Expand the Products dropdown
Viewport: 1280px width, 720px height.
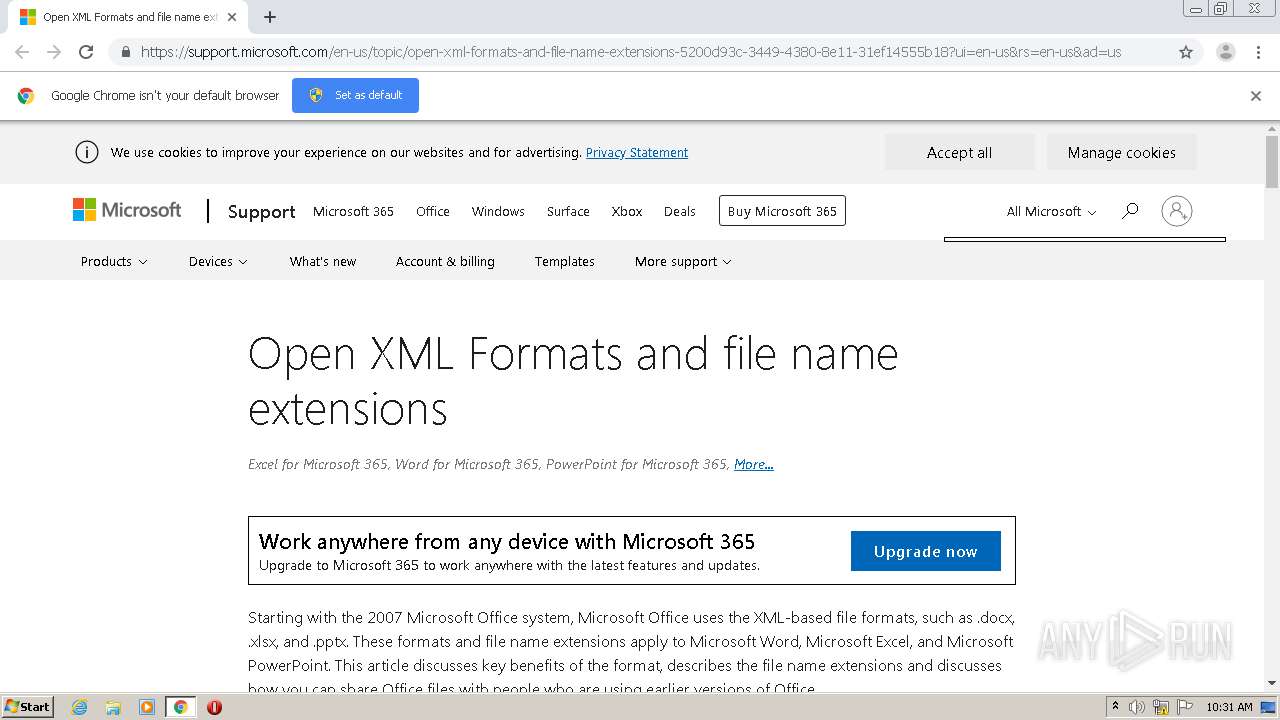tap(114, 261)
